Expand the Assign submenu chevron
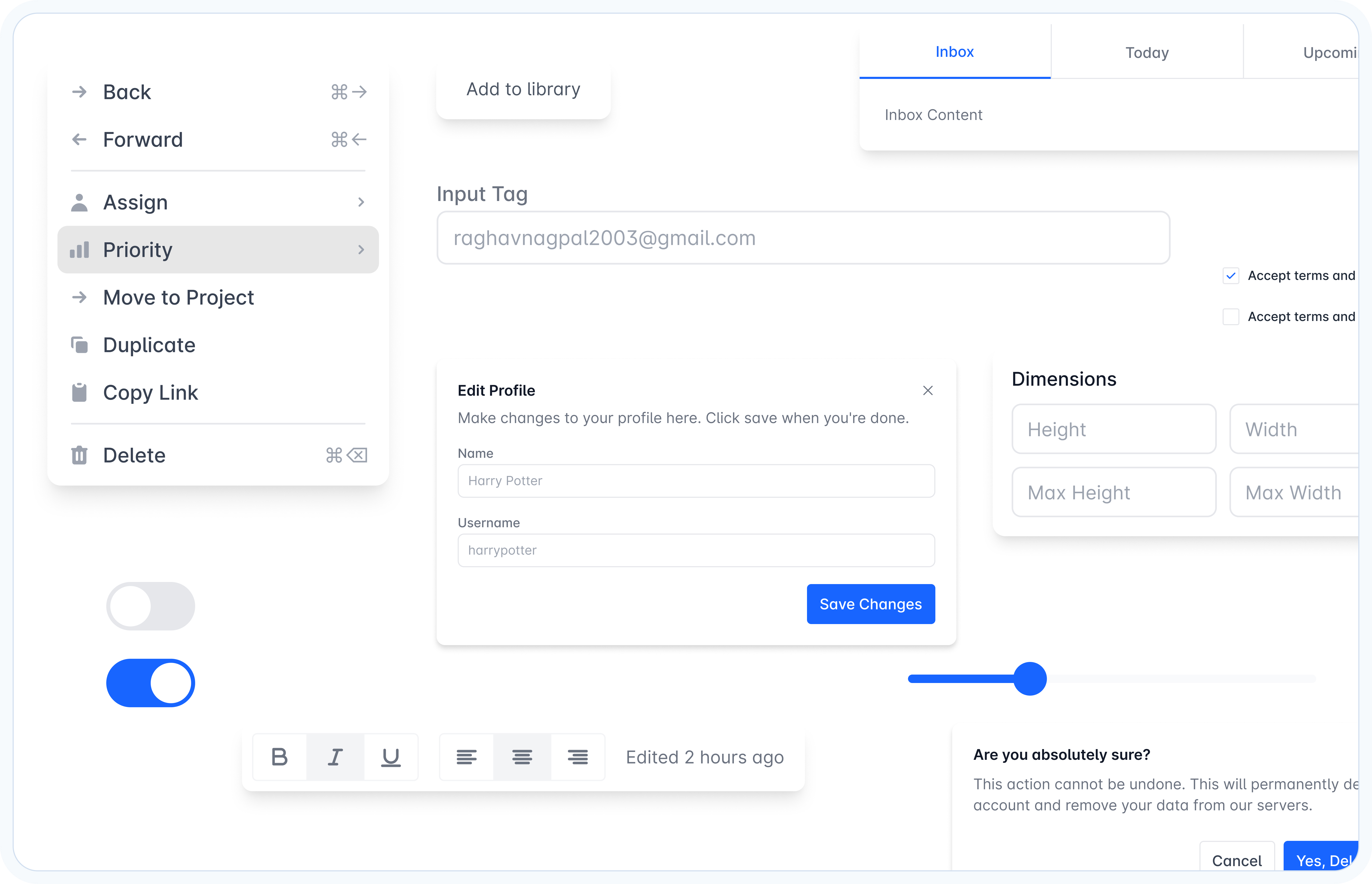The image size is (1372, 884). pyautogui.click(x=361, y=202)
